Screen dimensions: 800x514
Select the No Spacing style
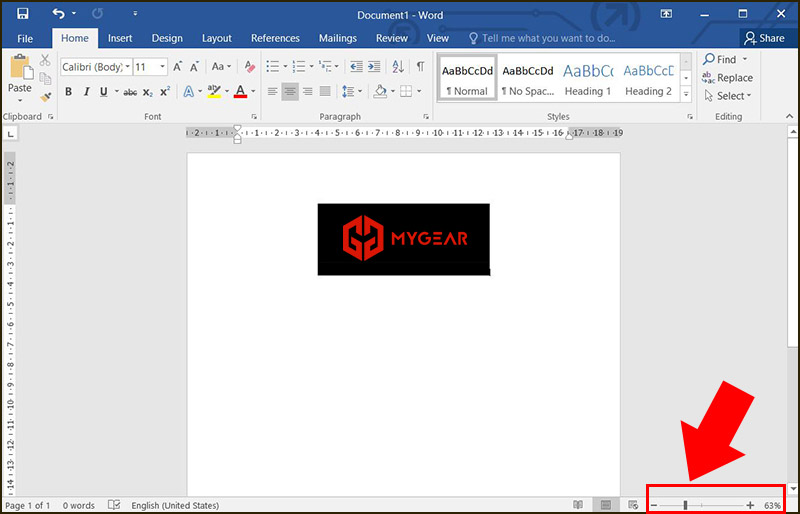point(528,78)
